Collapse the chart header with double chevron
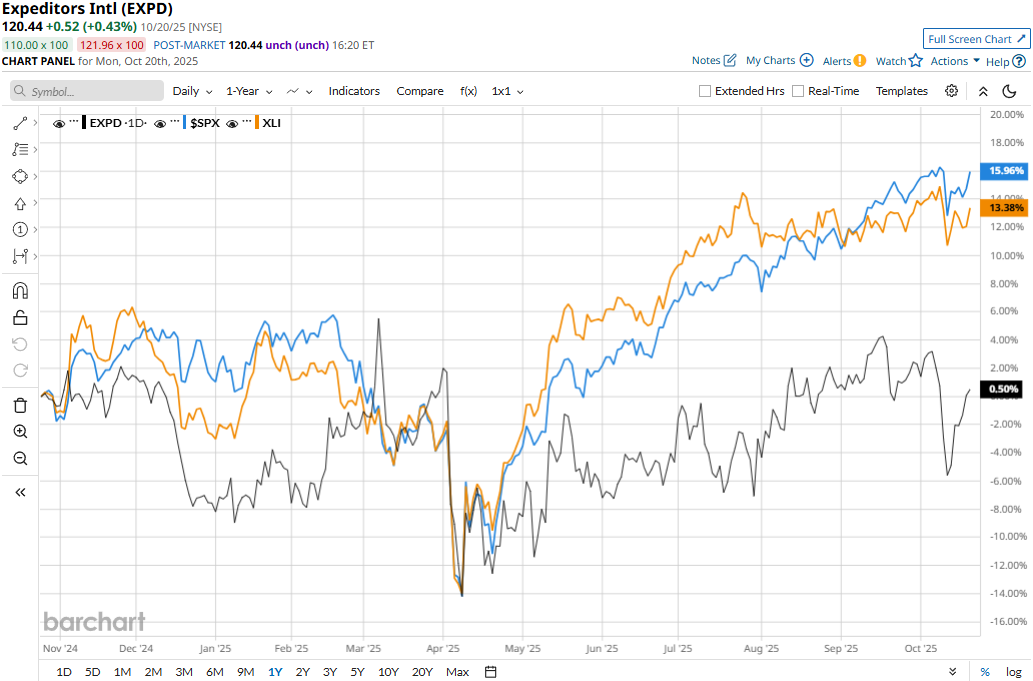 pos(983,92)
